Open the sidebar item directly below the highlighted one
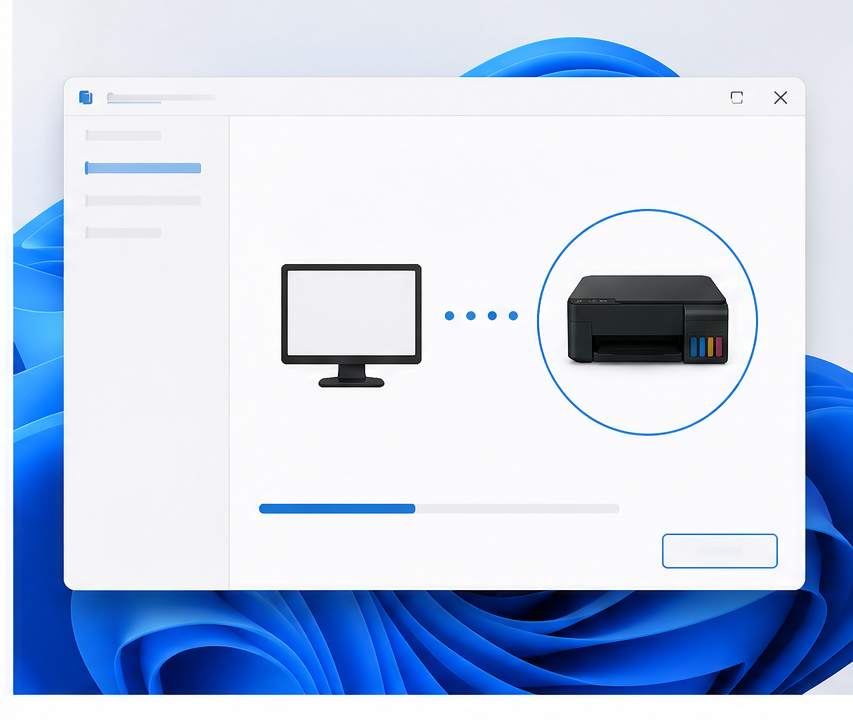853x720 pixels. click(x=143, y=201)
